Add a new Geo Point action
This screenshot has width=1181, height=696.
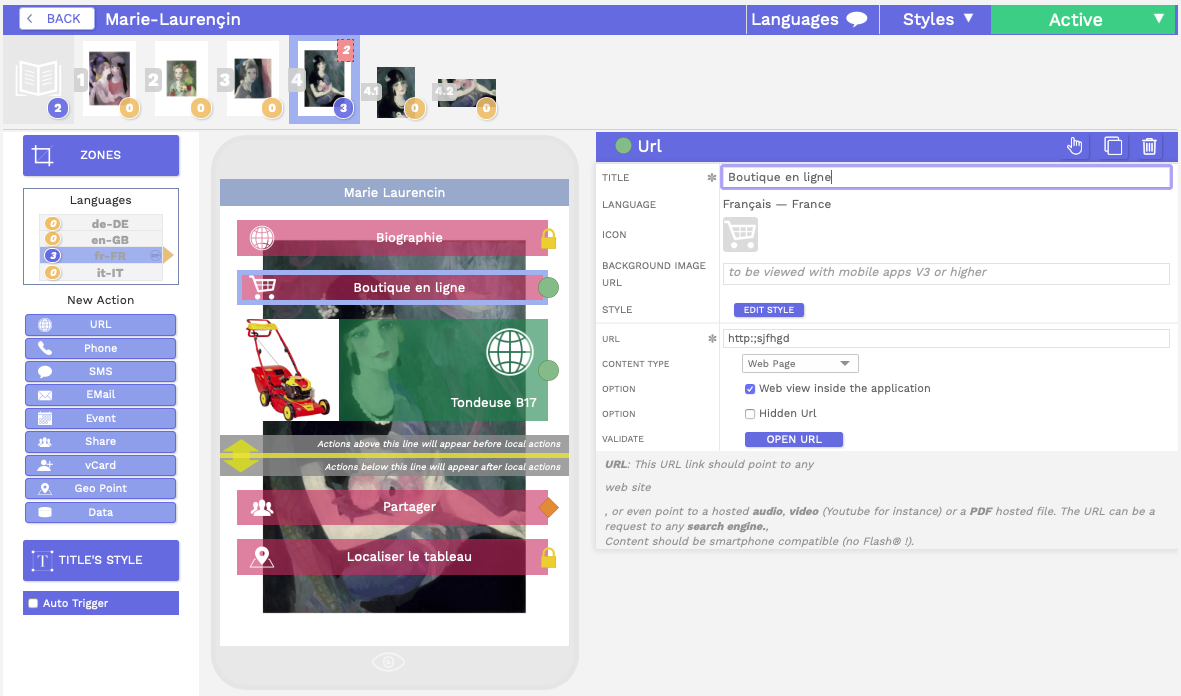100,488
